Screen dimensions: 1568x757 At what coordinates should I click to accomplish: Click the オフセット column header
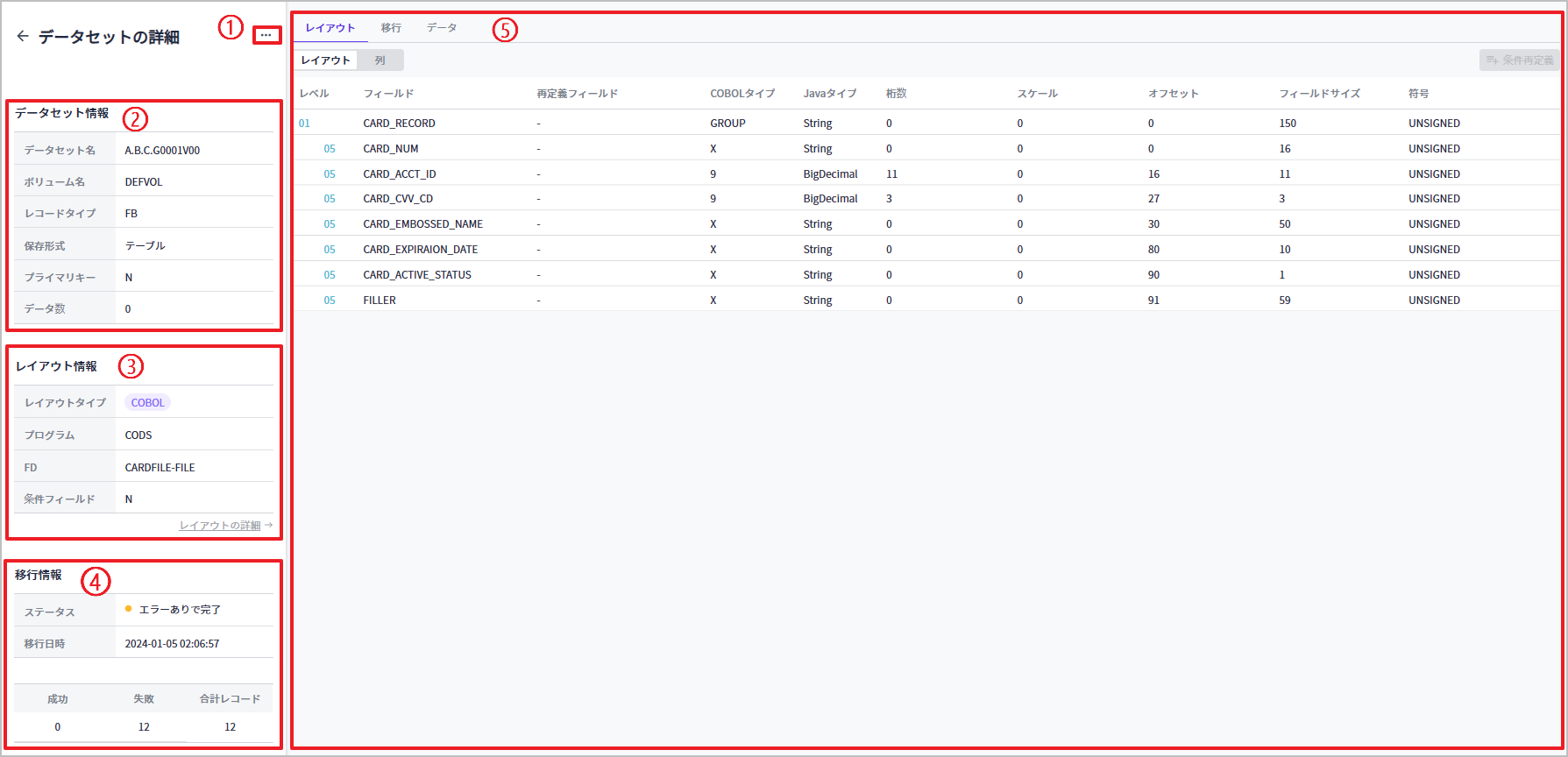[1173, 94]
